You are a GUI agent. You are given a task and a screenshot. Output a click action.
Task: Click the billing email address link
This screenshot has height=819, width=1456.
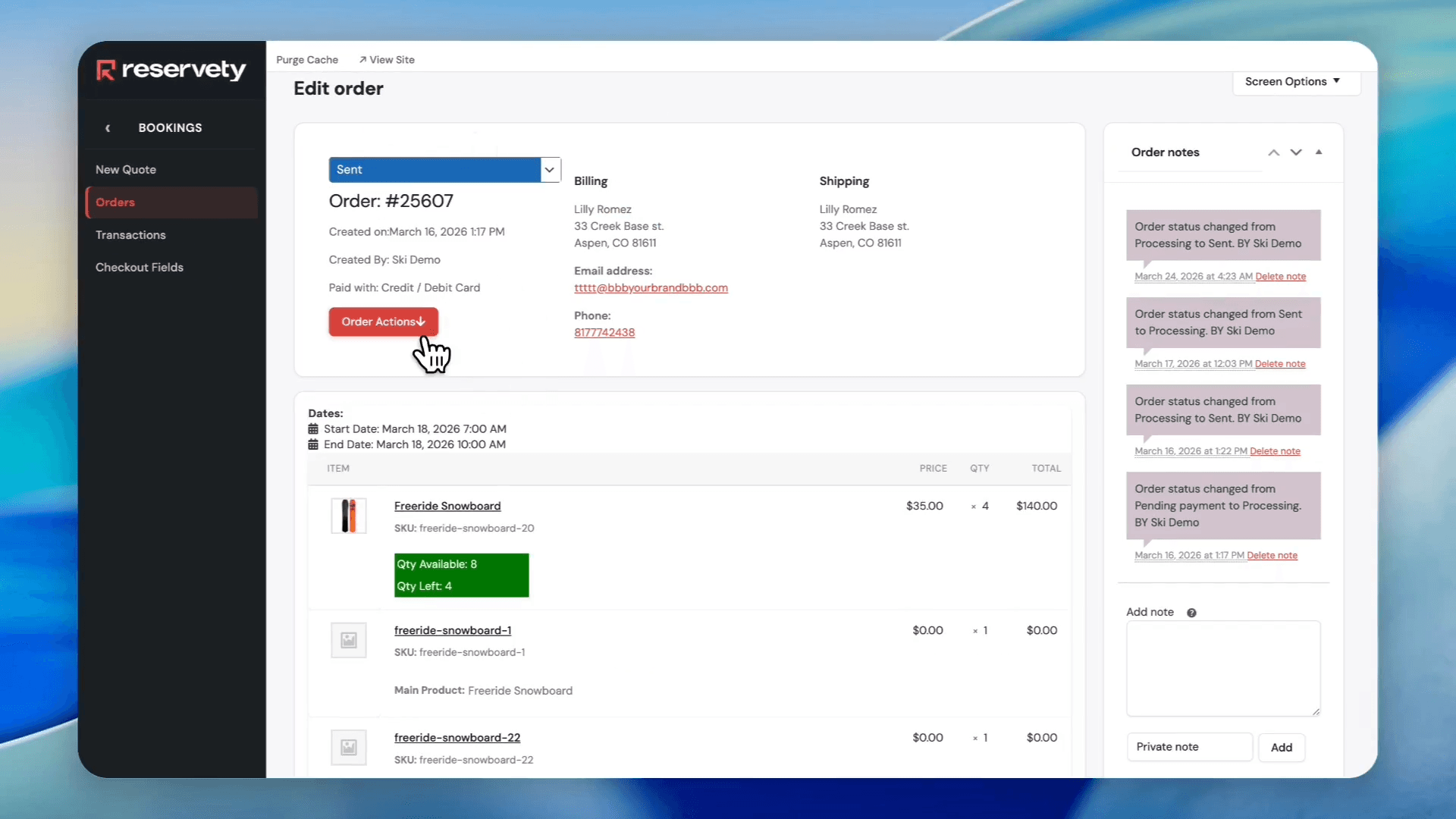pyautogui.click(x=651, y=288)
